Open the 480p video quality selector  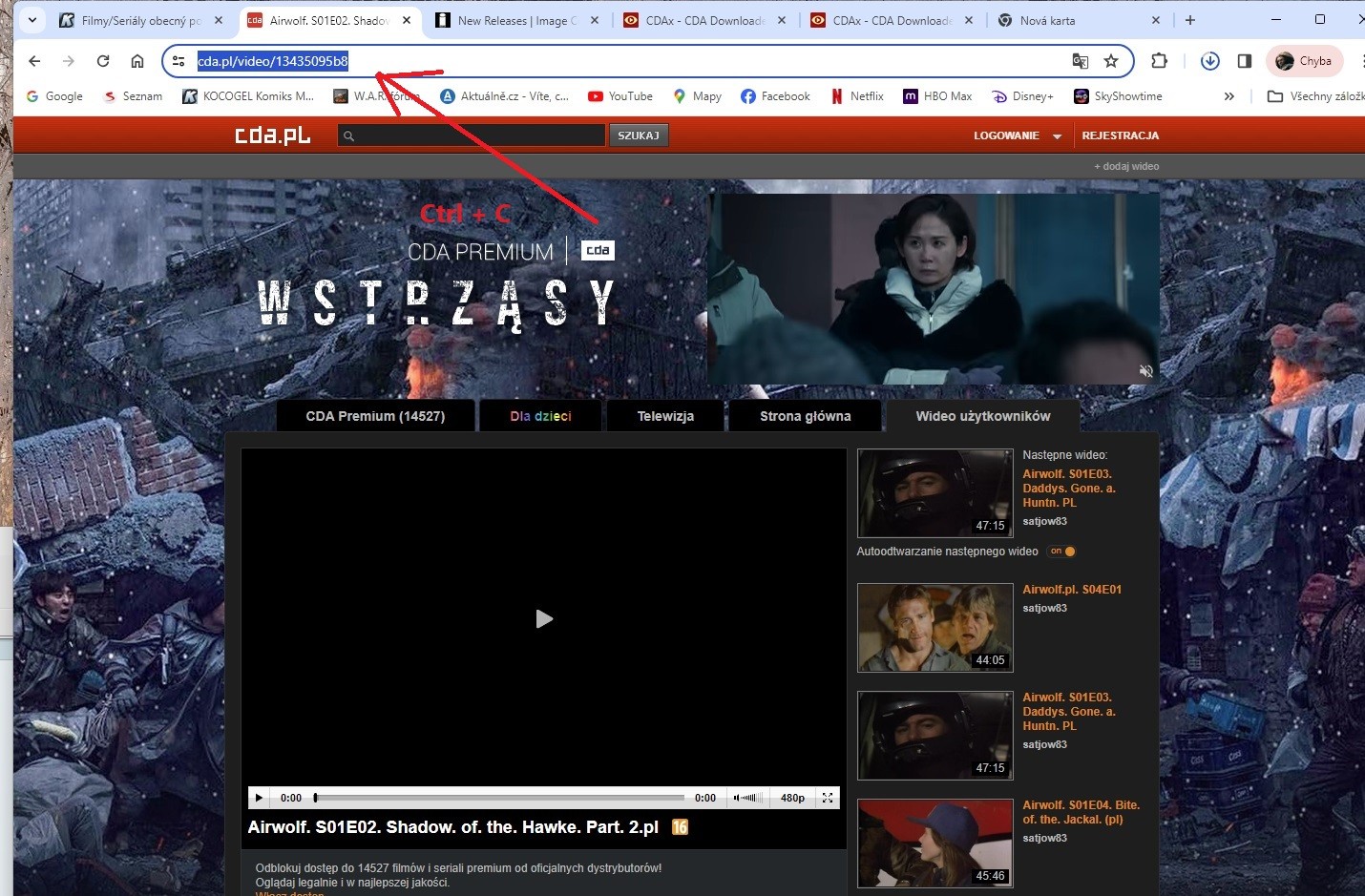click(x=792, y=798)
